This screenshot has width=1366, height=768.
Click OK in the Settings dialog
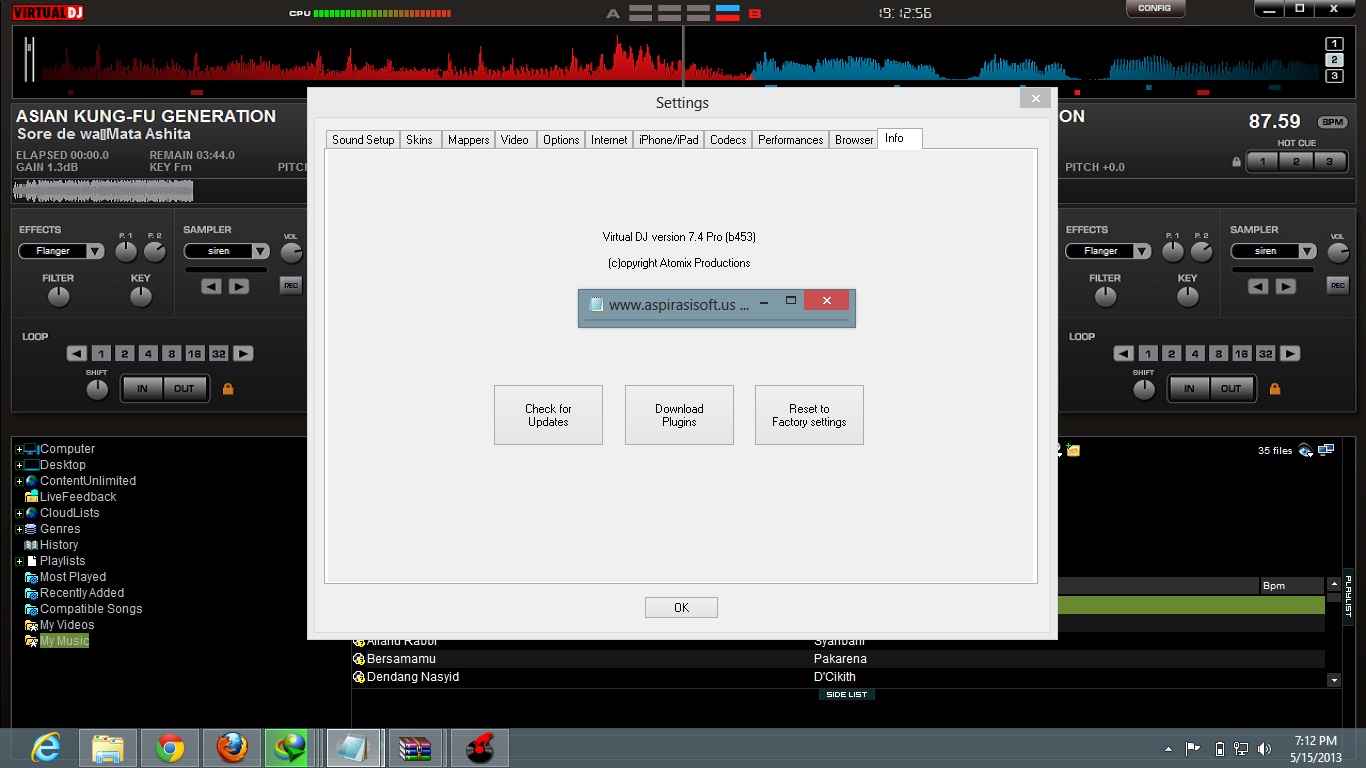click(681, 607)
